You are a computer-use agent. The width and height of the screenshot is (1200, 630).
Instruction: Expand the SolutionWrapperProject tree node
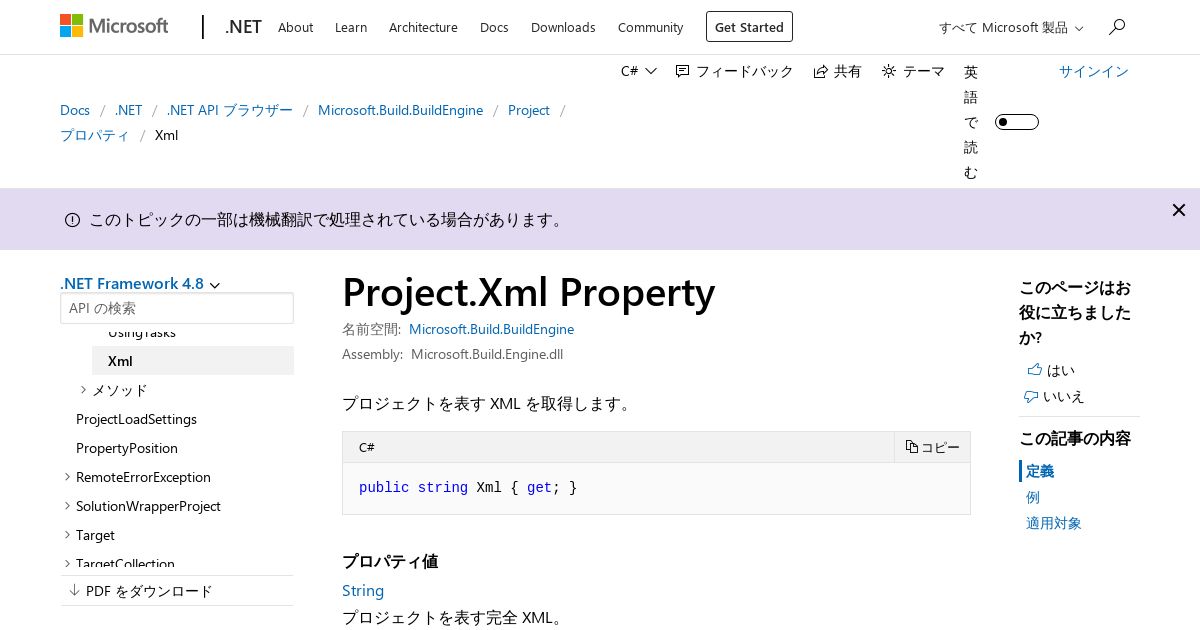coord(67,506)
